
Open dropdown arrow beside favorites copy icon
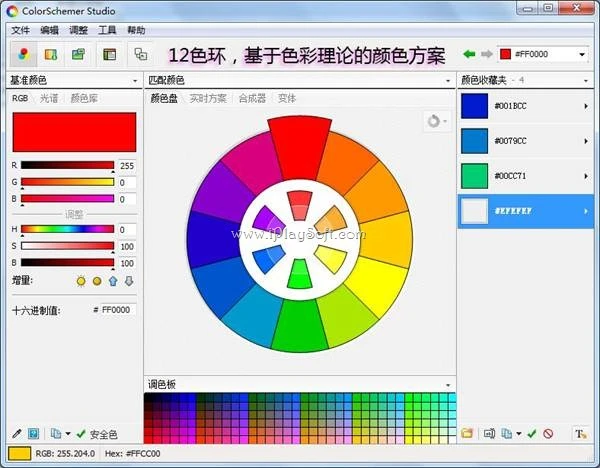click(x=518, y=434)
